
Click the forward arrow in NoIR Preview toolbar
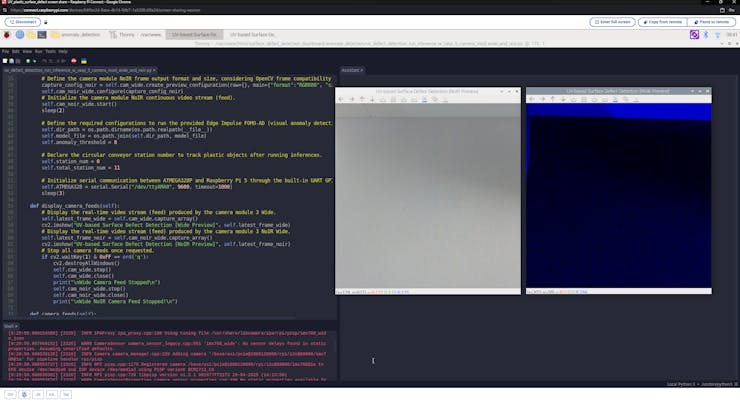coord(352,99)
